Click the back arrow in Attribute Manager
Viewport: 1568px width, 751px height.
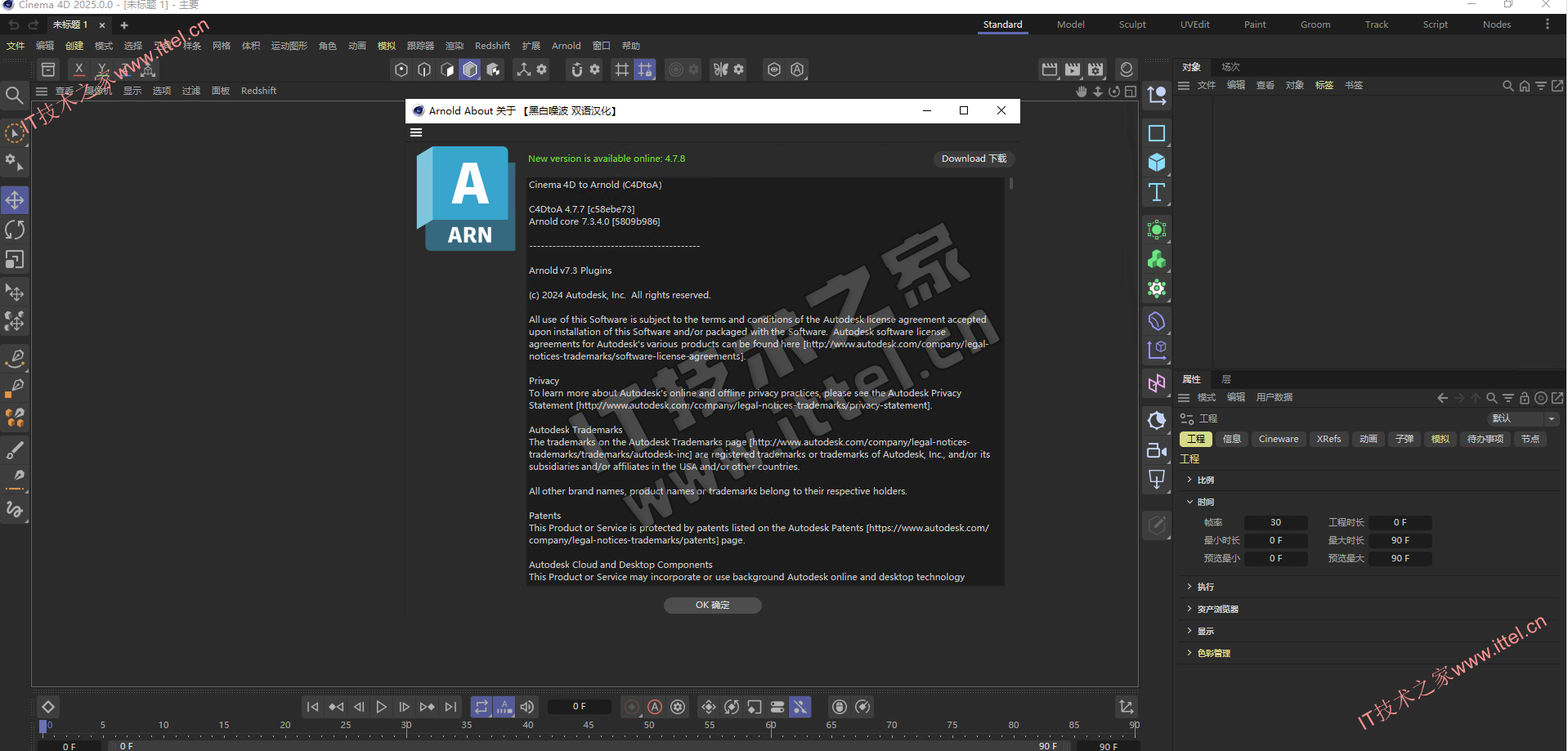pos(1442,398)
